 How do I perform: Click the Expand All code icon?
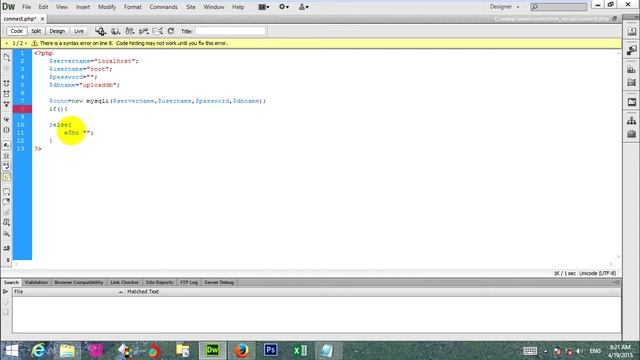coord(7,104)
